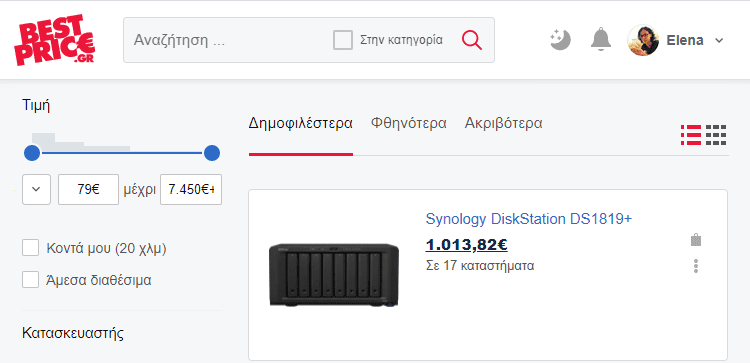The image size is (750, 363).
Task: Click the left price slider handle
Action: (32, 154)
